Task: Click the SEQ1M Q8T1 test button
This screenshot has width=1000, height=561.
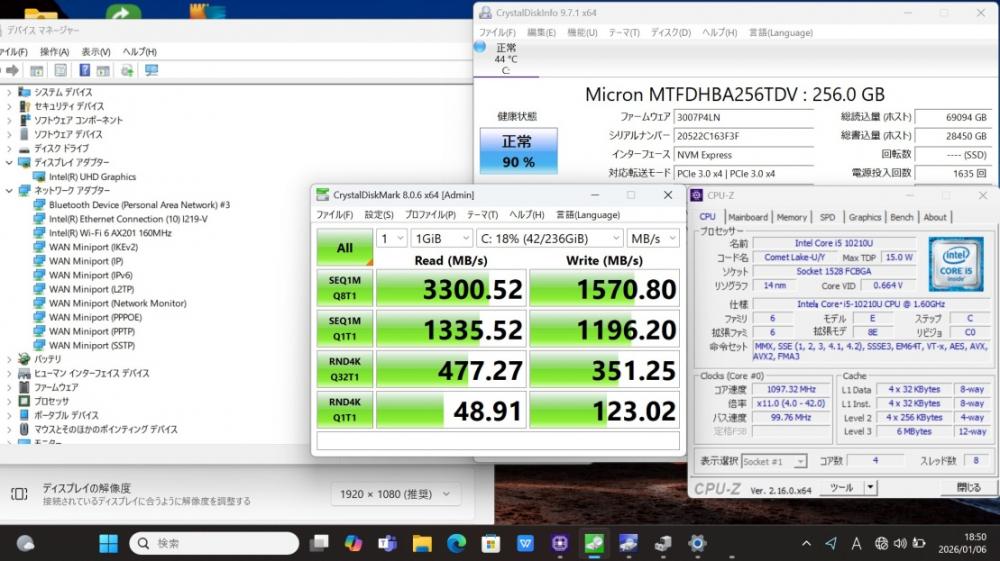Action: 344,287
